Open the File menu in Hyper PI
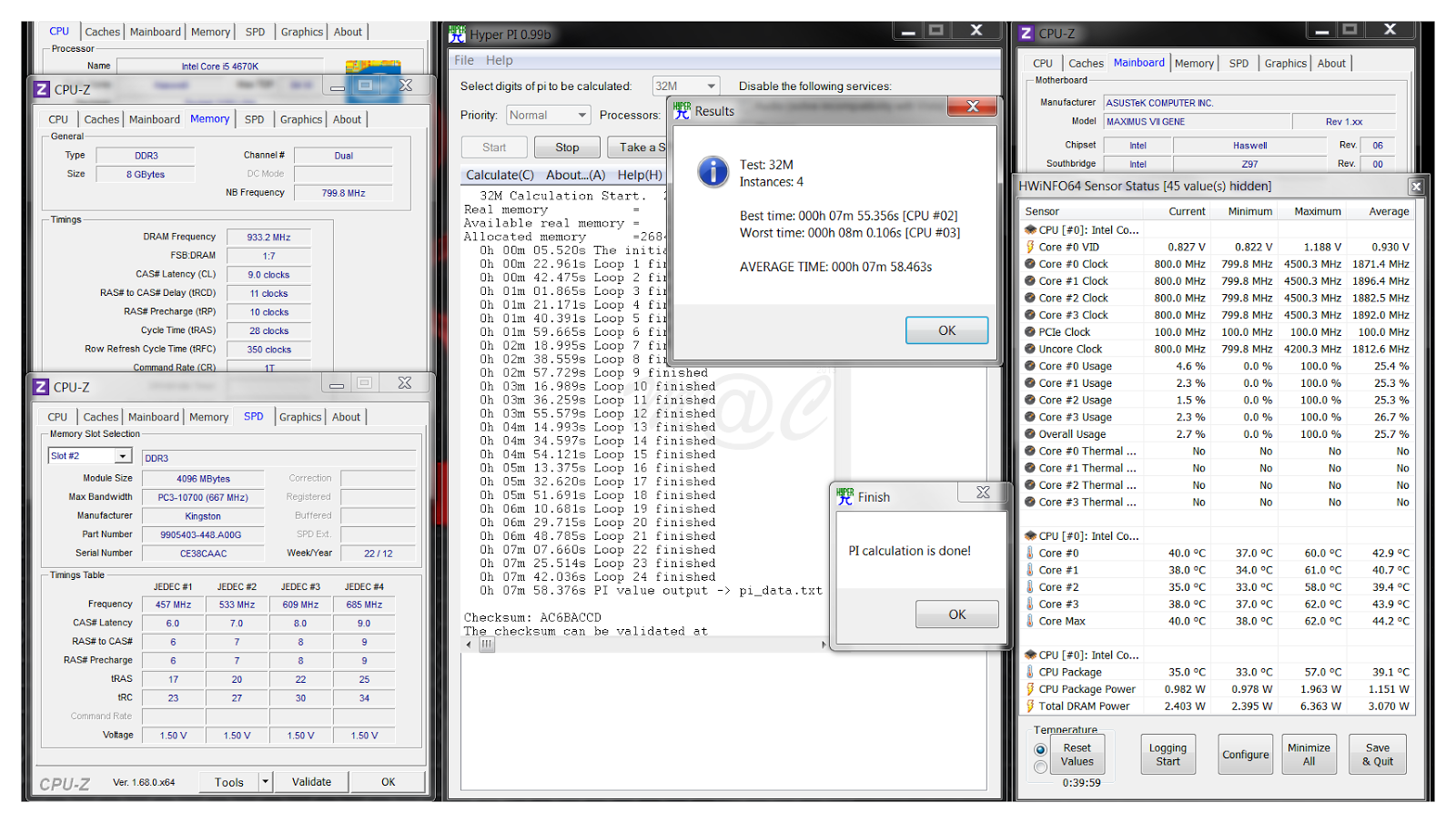The image size is (1456, 823). pos(464,60)
